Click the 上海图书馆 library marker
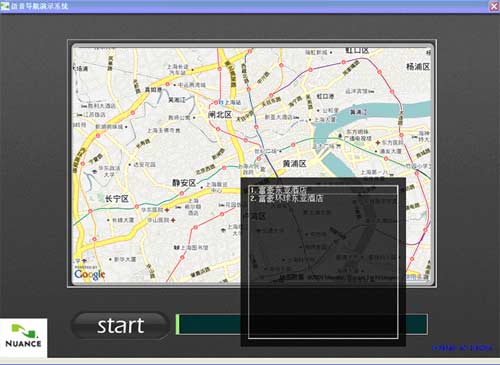The image size is (500, 365). [177, 247]
